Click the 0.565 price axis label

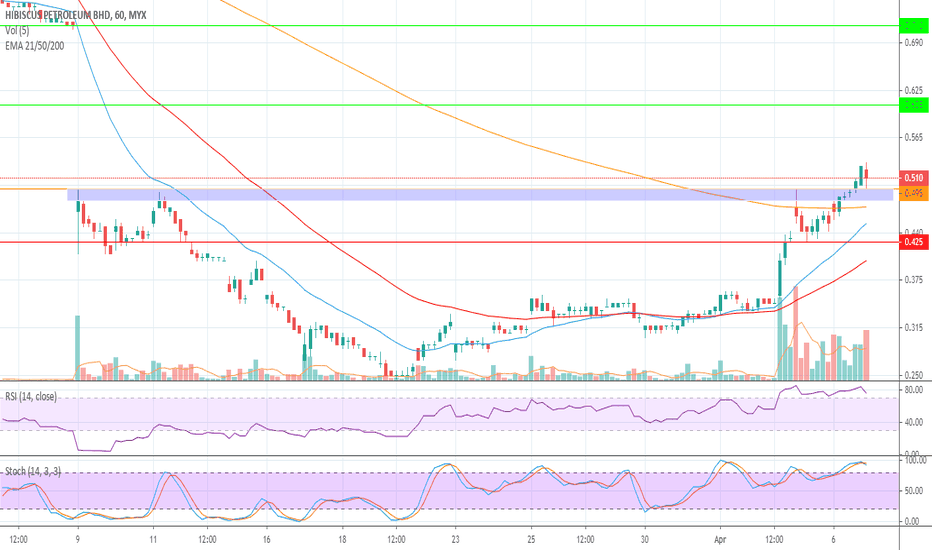(914, 137)
